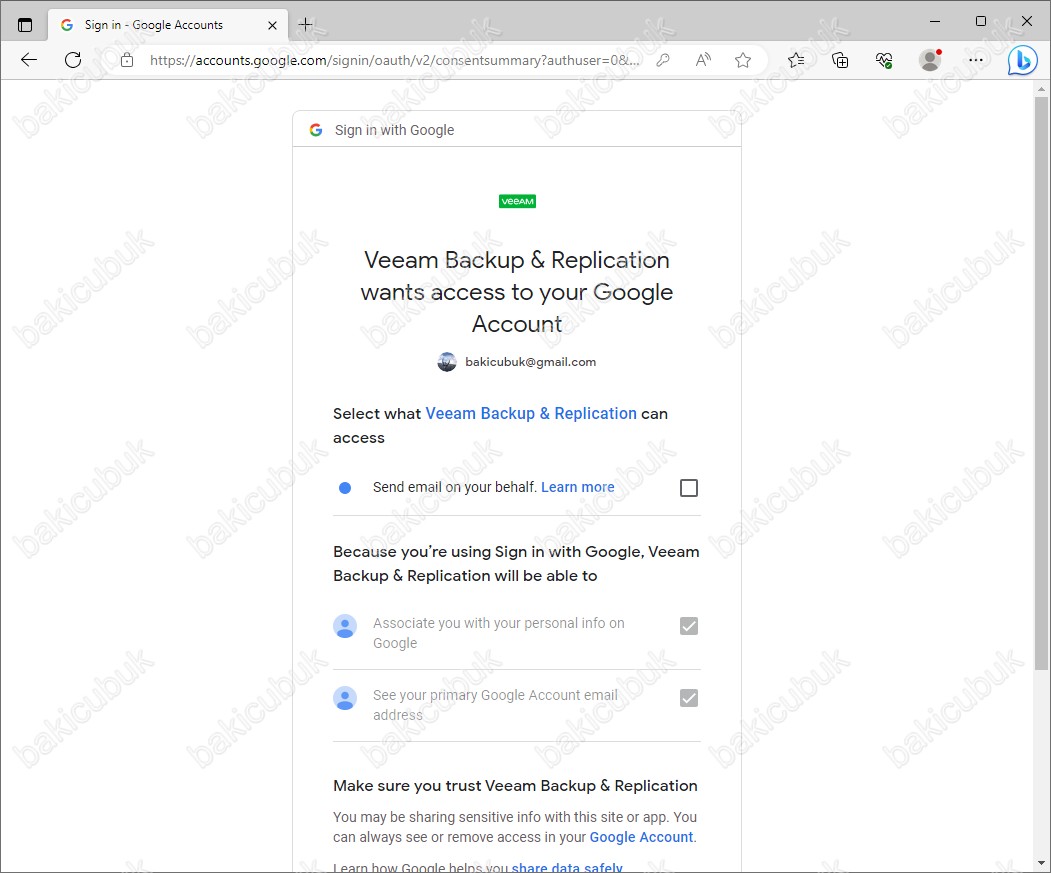
Task: View site information lock icon
Action: click(126, 60)
